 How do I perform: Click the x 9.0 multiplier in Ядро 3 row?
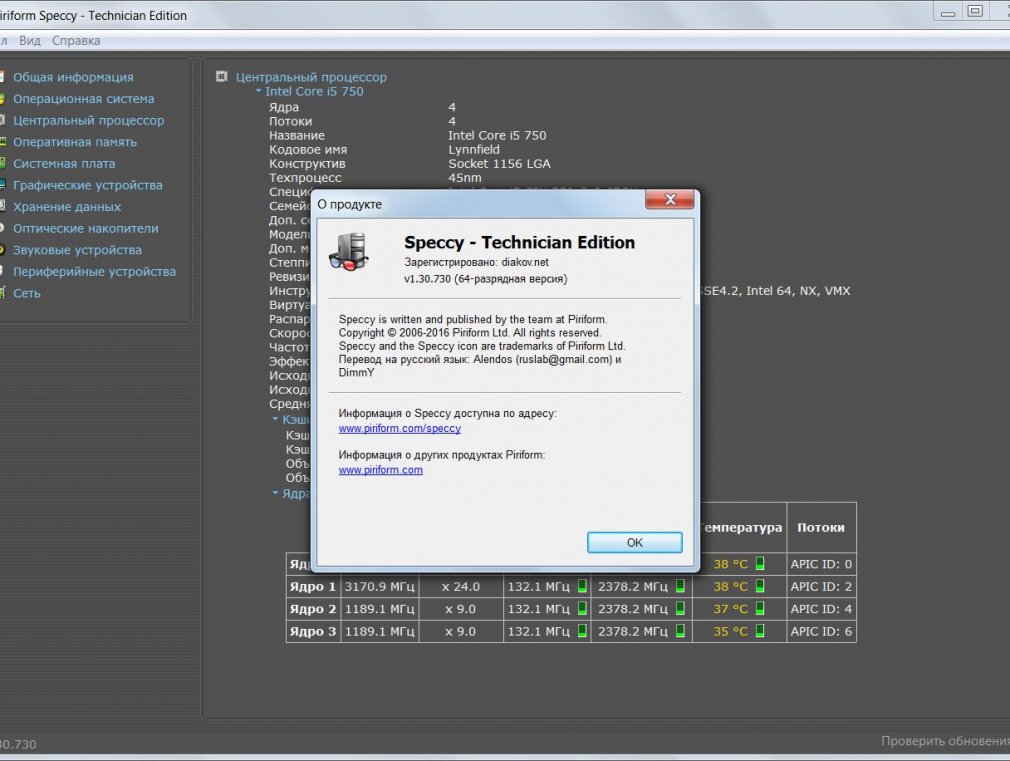461,631
